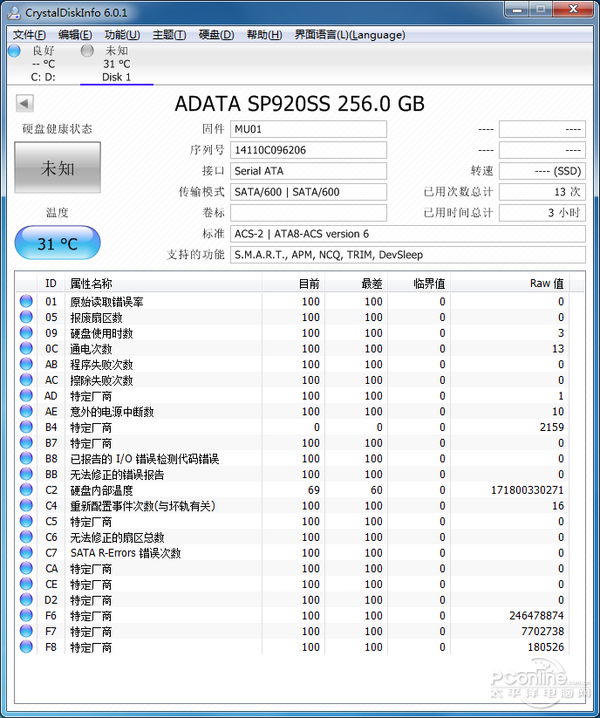Screen dimensions: 600x718
Task: Click the status orb for attribute 01
Action: coord(26,301)
